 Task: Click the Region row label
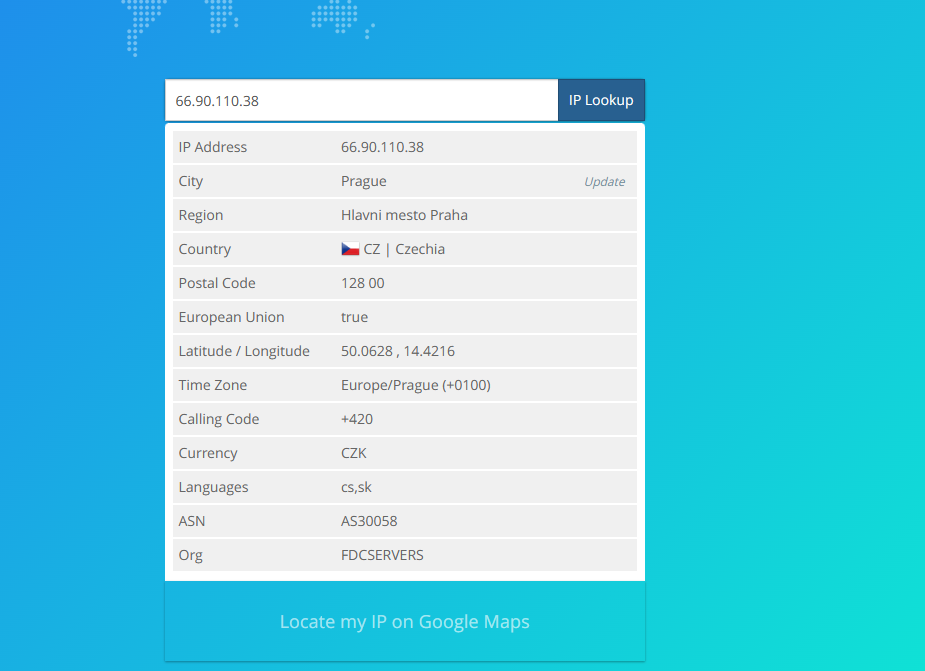pos(201,215)
